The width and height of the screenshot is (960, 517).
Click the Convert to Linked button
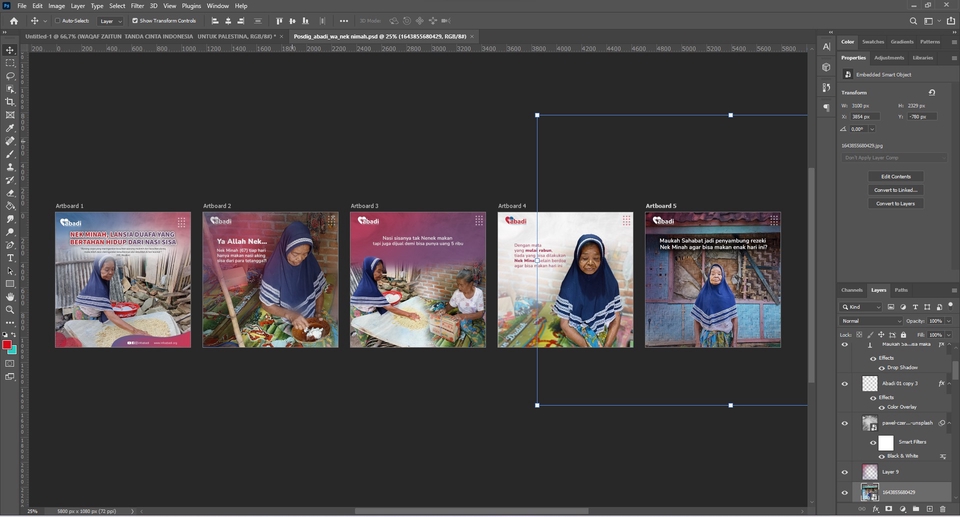coord(896,190)
